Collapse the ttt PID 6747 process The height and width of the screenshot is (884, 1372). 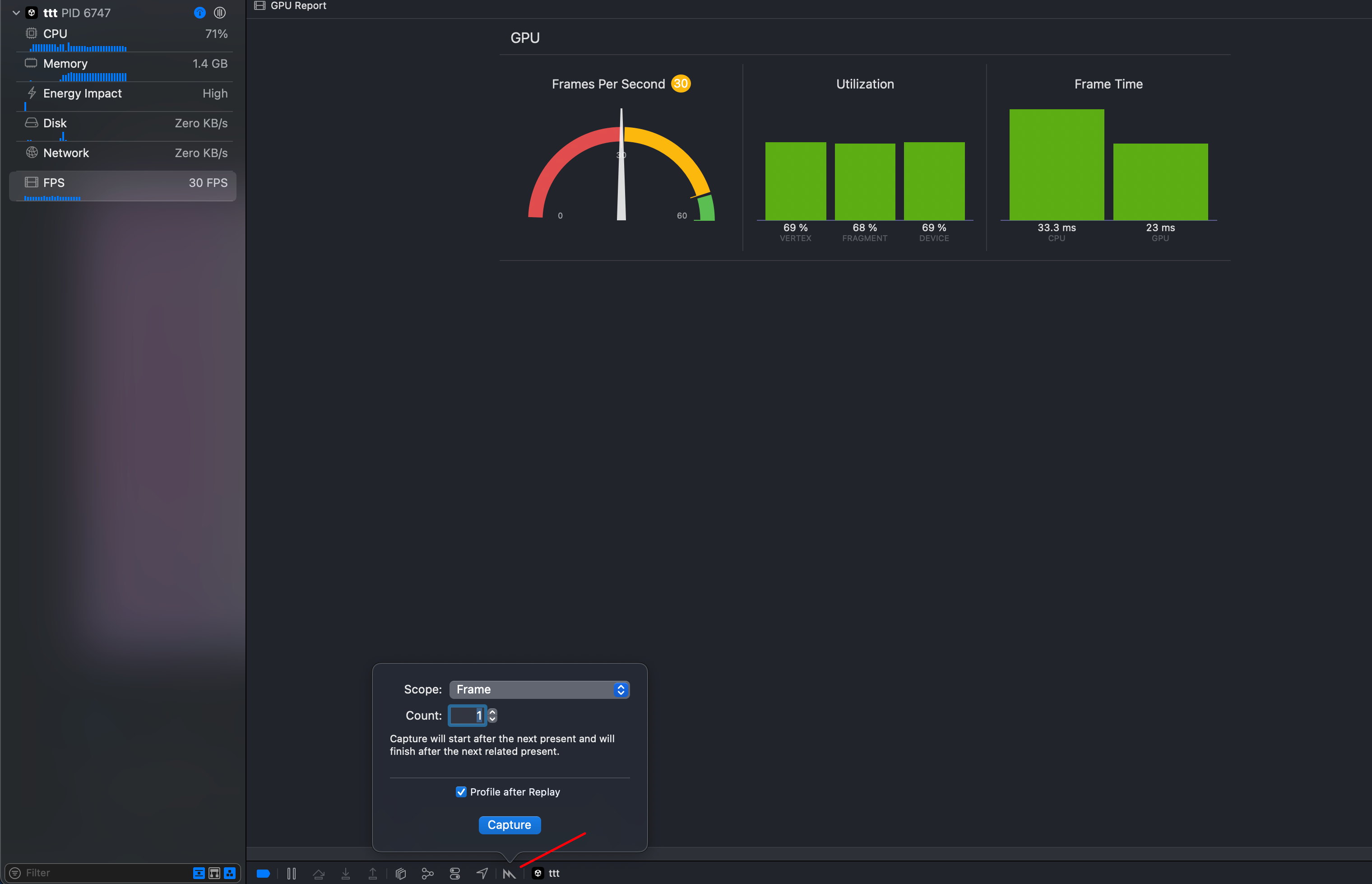16,13
